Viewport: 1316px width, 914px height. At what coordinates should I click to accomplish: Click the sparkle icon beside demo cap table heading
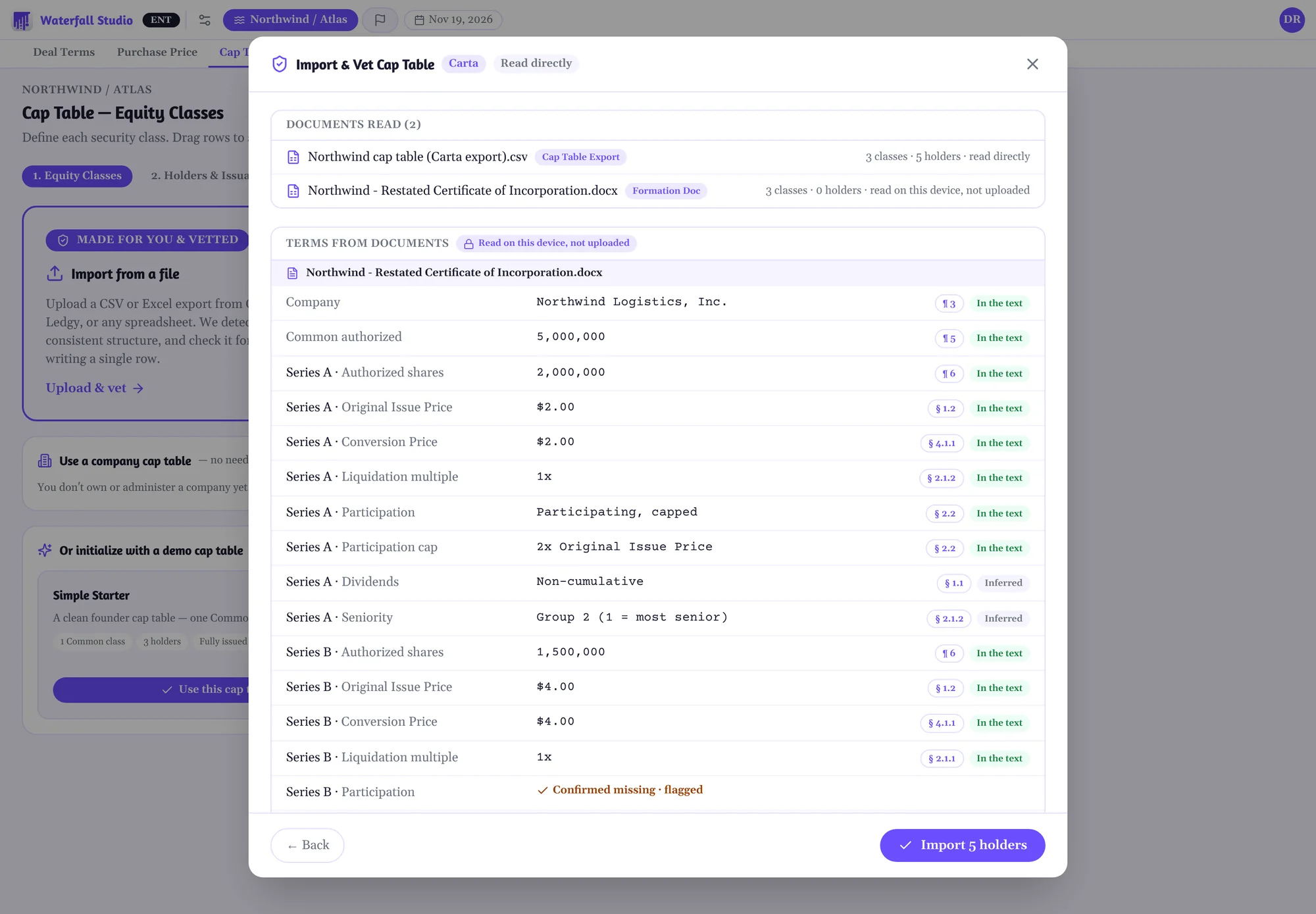[45, 550]
